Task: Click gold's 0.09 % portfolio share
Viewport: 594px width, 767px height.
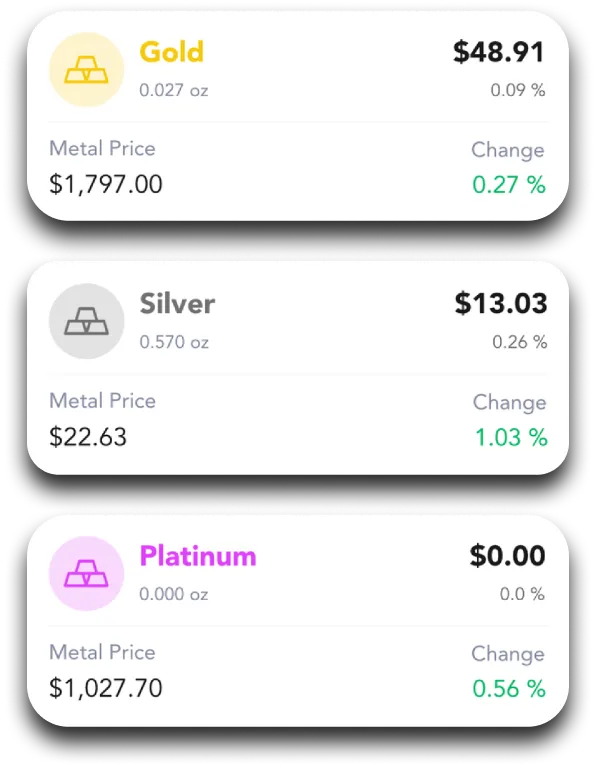Action: (x=518, y=90)
